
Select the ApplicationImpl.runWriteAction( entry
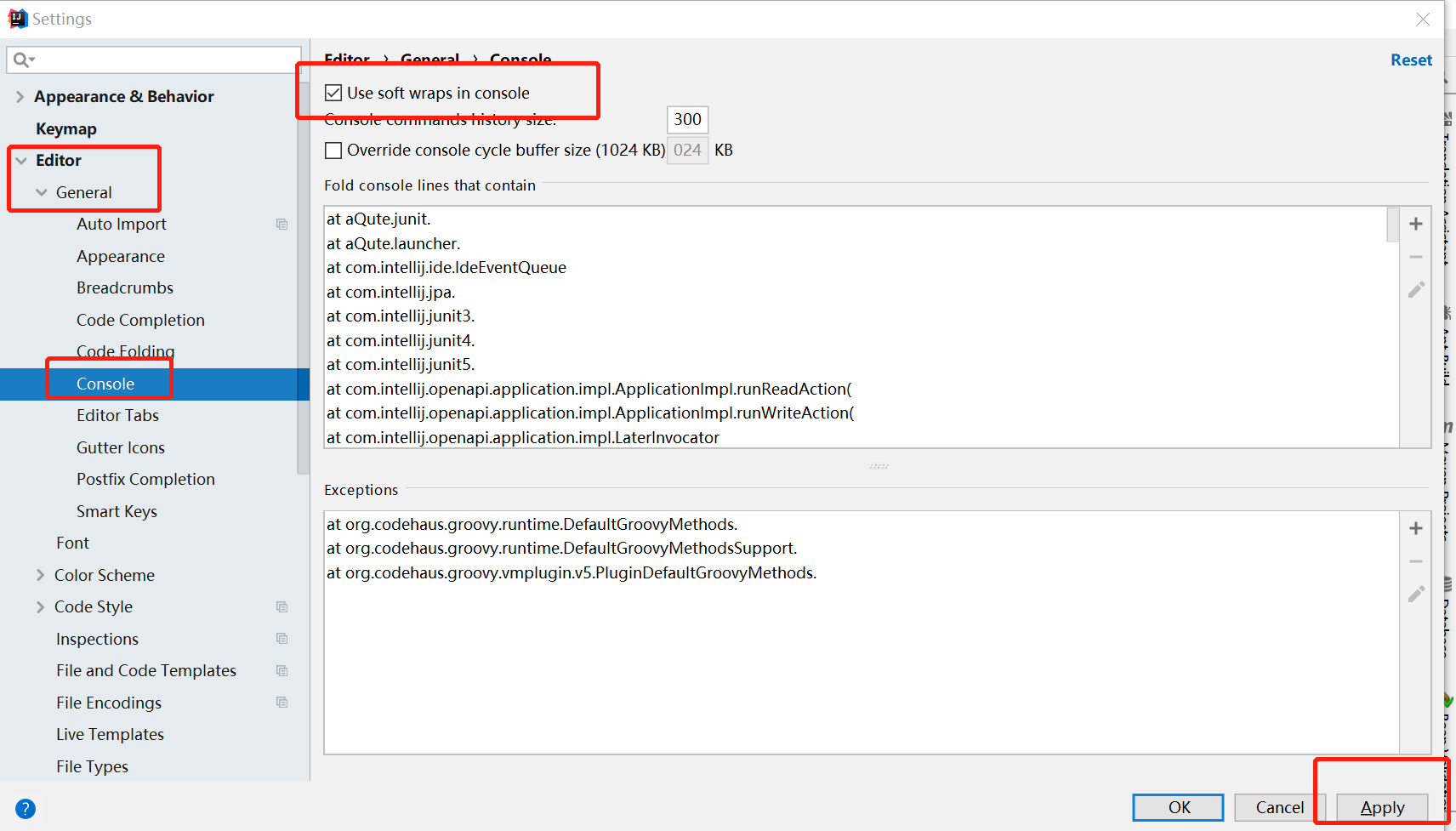(590, 413)
